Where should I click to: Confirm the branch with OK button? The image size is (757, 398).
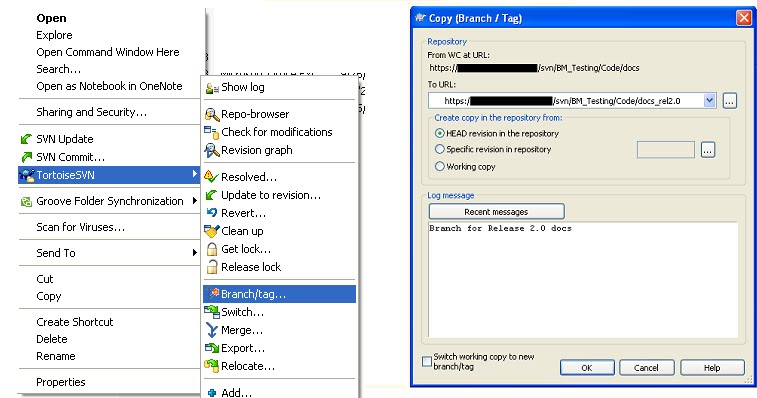point(587,368)
